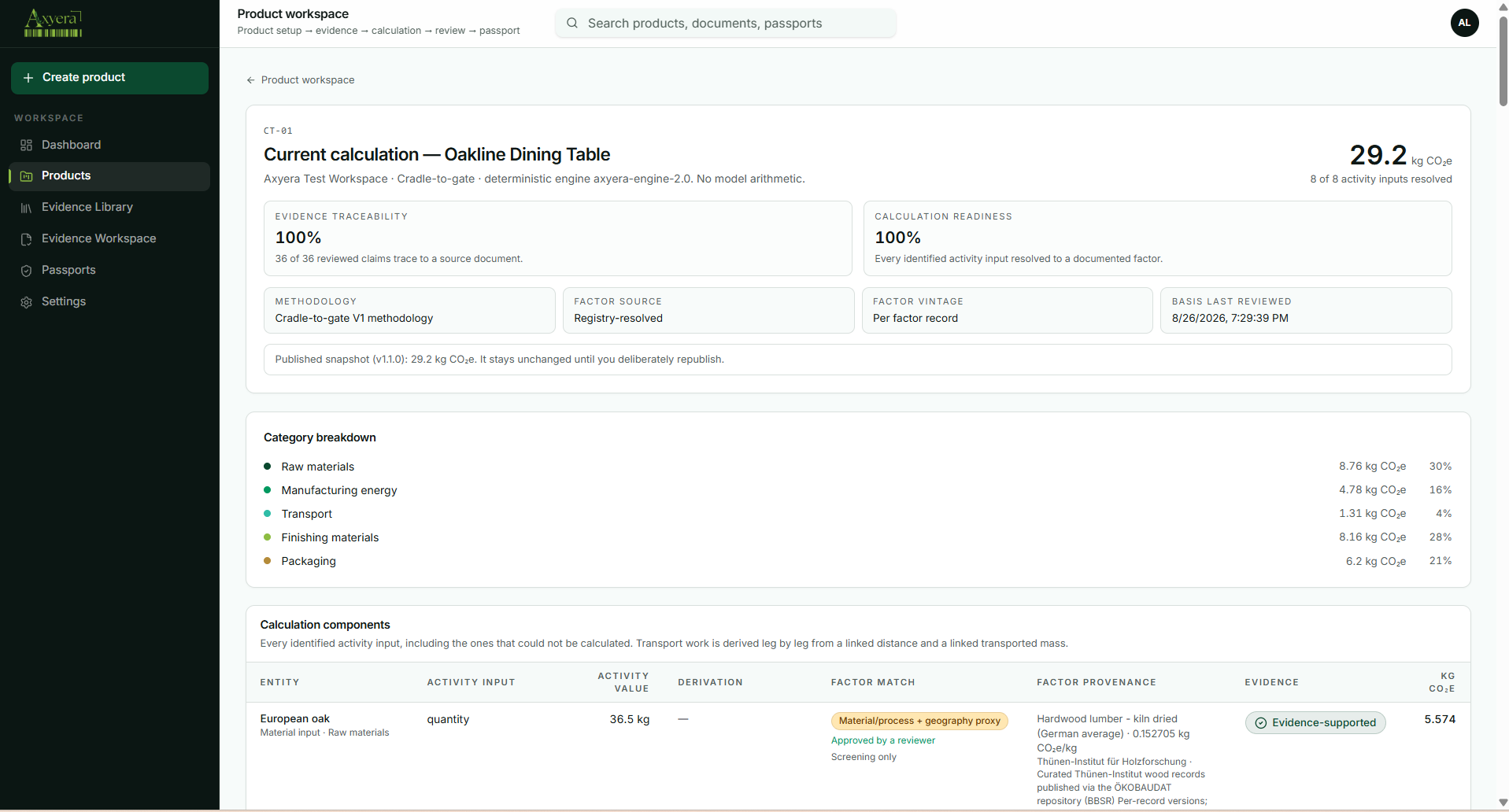The image size is (1509, 812).
Task: Click the Evidence Workspace document icon
Action: [x=26, y=239]
